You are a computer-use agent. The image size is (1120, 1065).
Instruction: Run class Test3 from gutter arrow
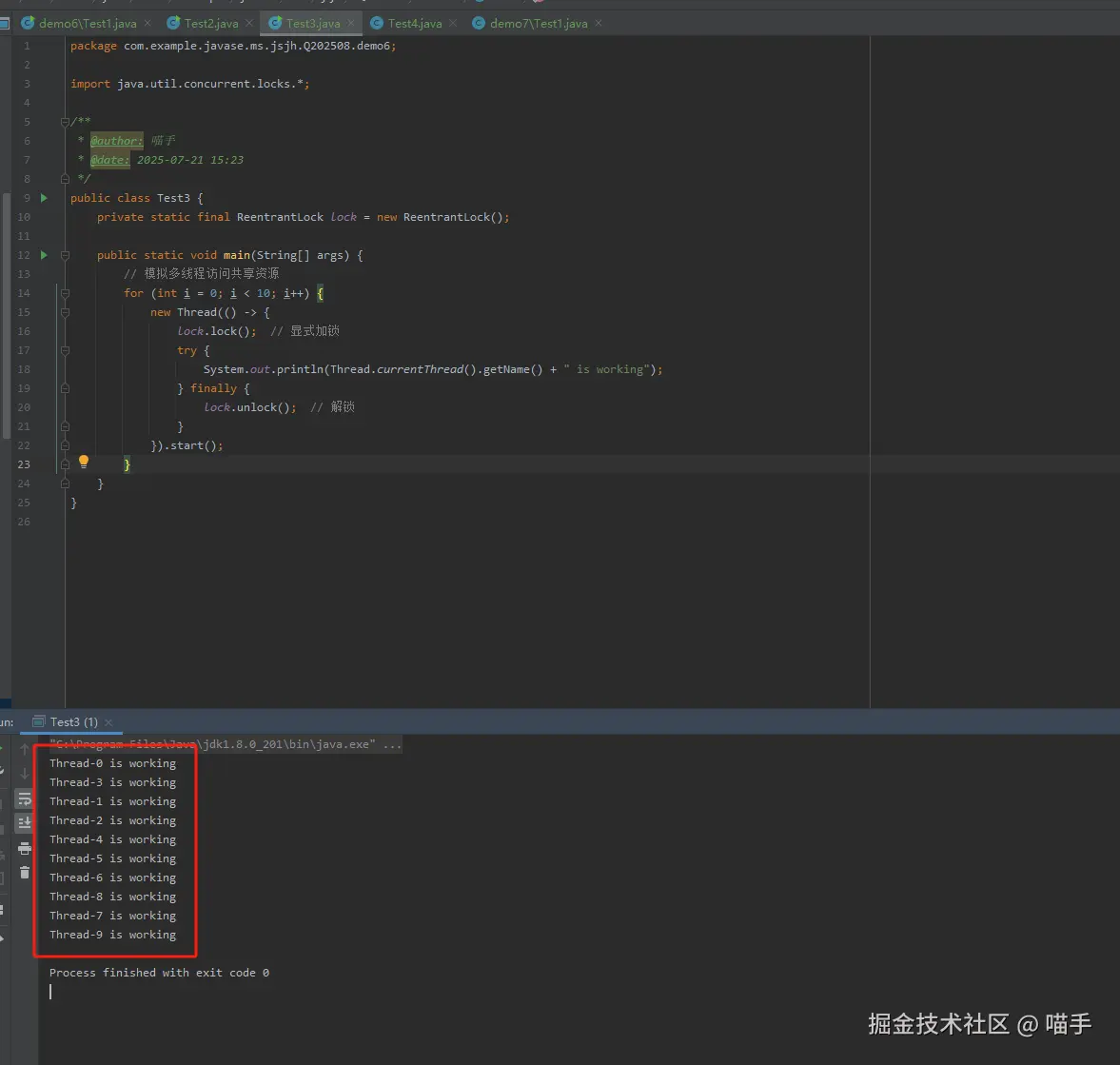point(44,198)
